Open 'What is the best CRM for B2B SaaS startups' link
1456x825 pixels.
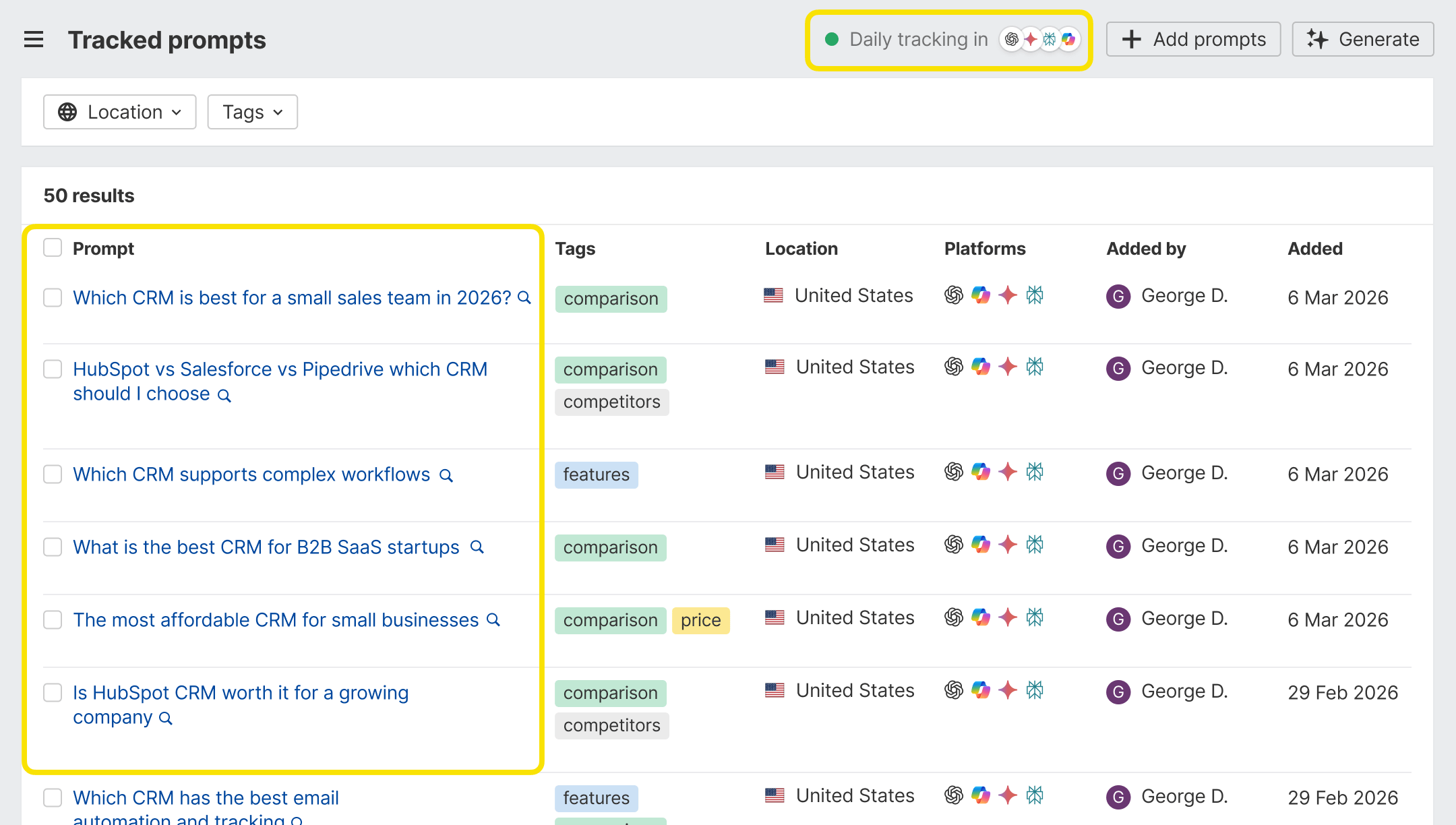(x=266, y=547)
